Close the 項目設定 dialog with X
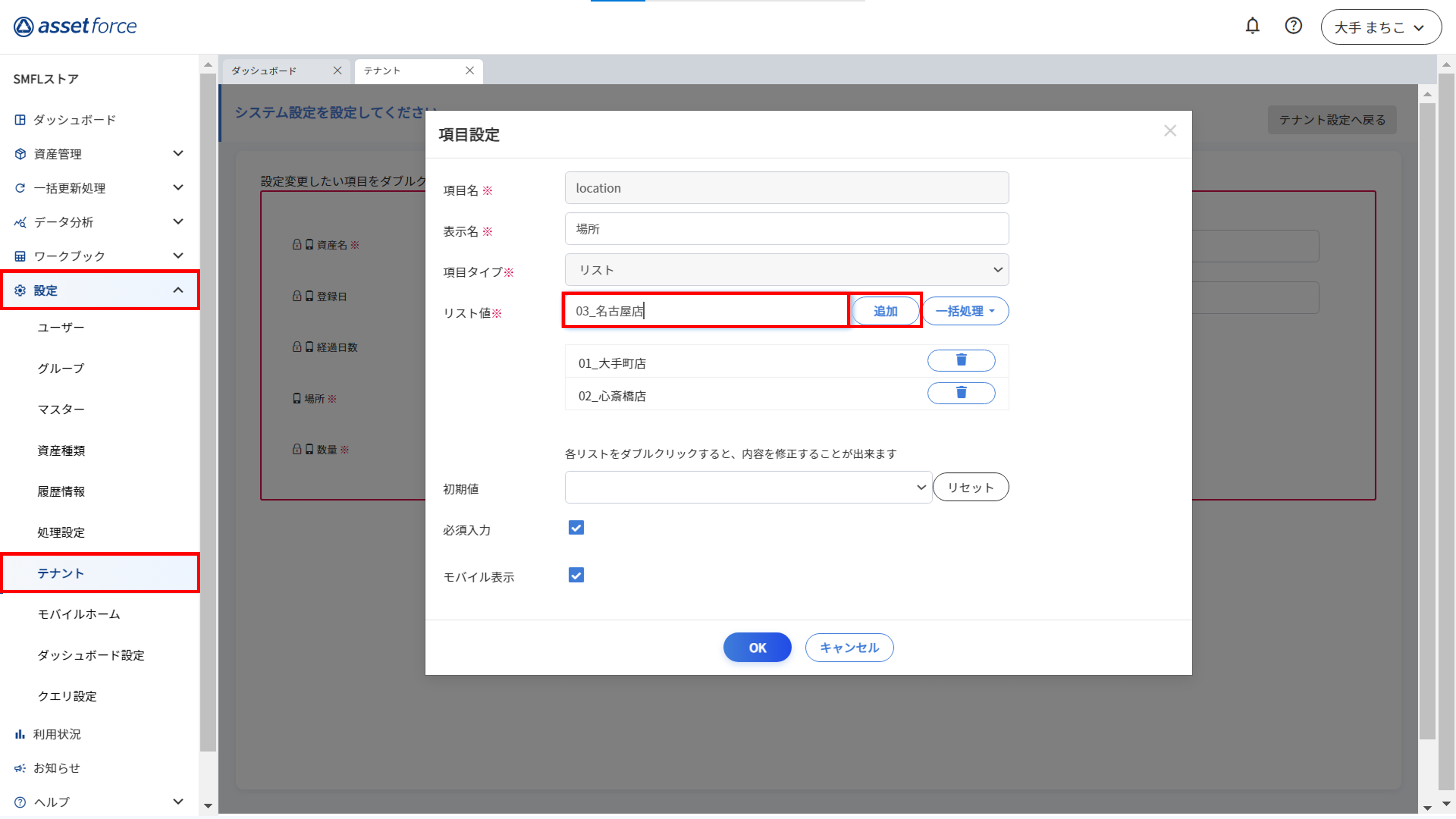The height and width of the screenshot is (819, 1456). (x=1169, y=131)
